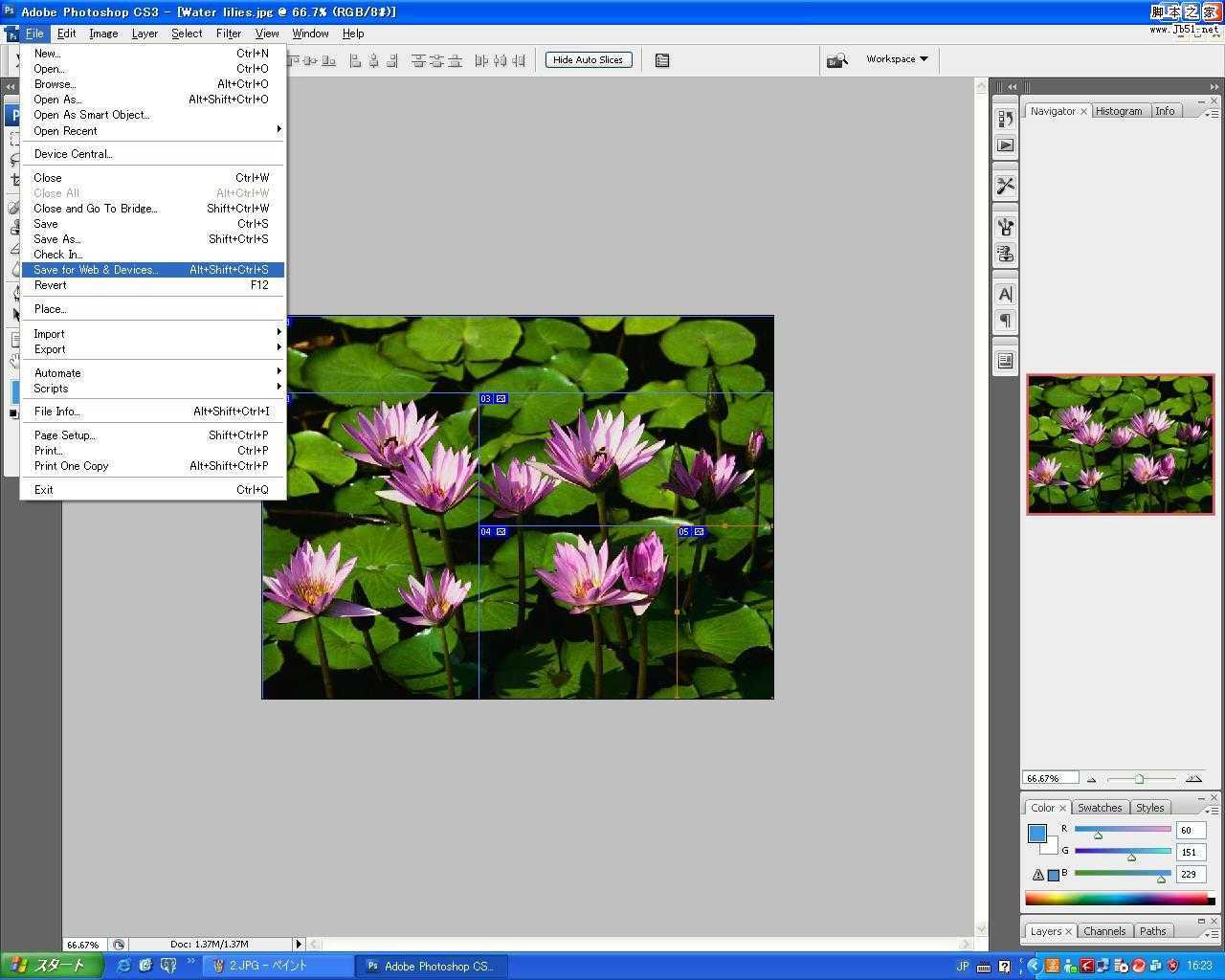This screenshot has height=980, width=1225.
Task: Open the Edit menu
Action: (x=66, y=33)
